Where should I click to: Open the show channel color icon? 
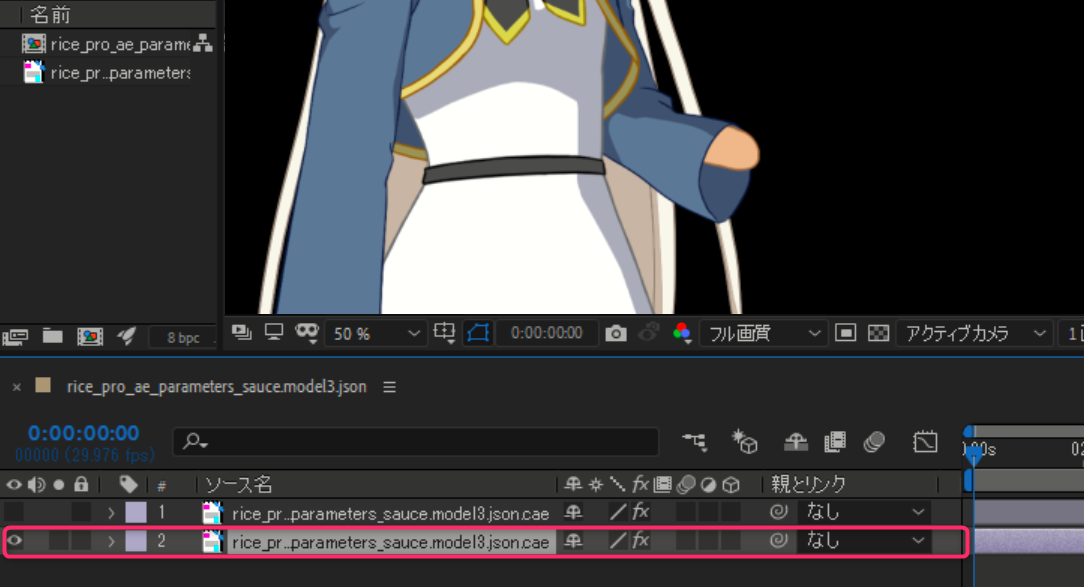coord(682,333)
